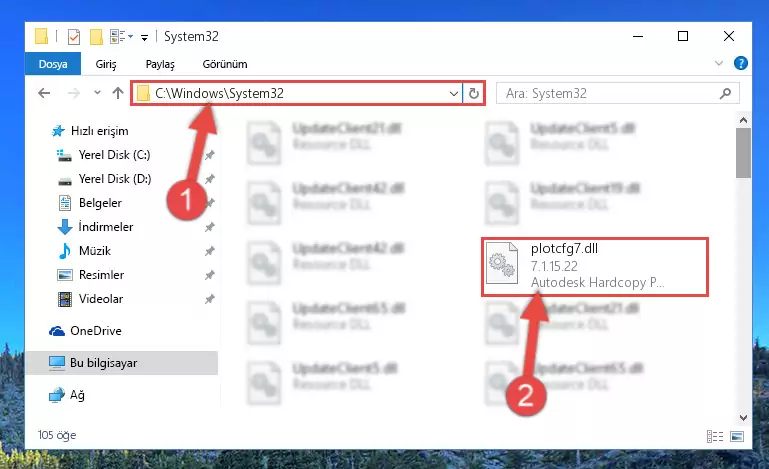Click the Up one level arrow

118,93
